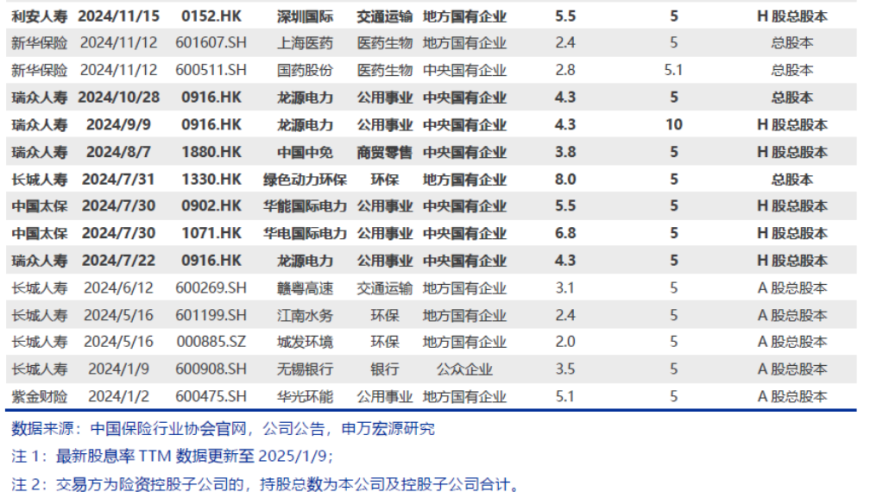Viewport: 870px width, 492px height.
Task: Click the company name 华光环能
Action: tap(305, 397)
